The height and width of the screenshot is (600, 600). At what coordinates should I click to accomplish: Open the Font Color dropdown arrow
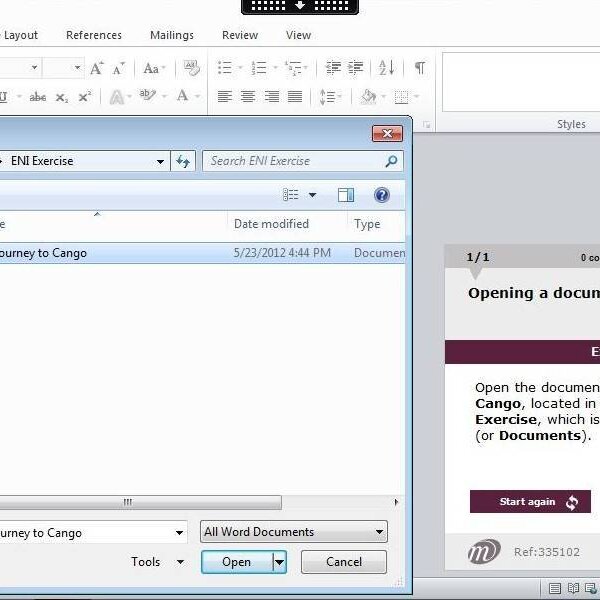point(198,96)
